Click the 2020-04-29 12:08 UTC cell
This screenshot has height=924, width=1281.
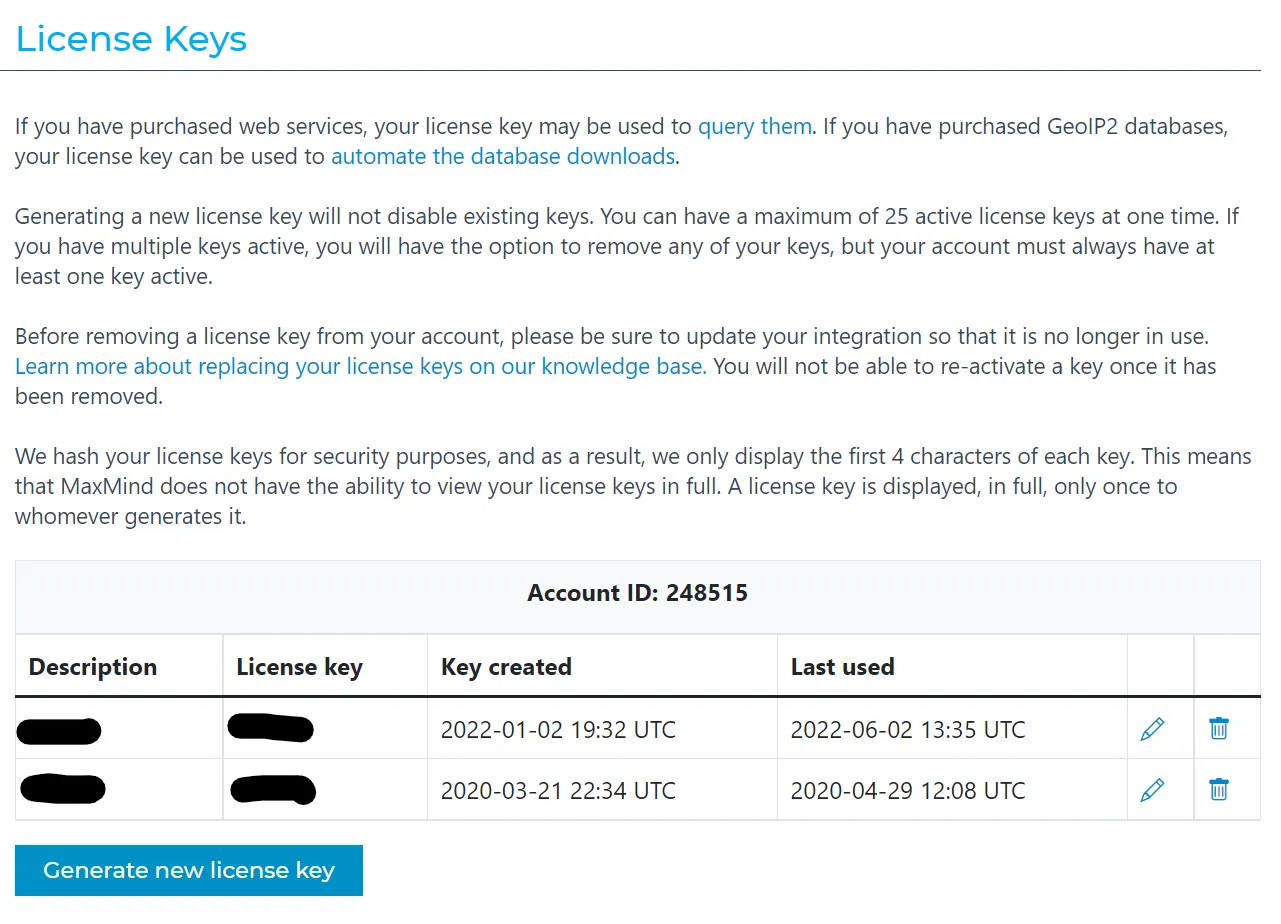click(x=907, y=791)
